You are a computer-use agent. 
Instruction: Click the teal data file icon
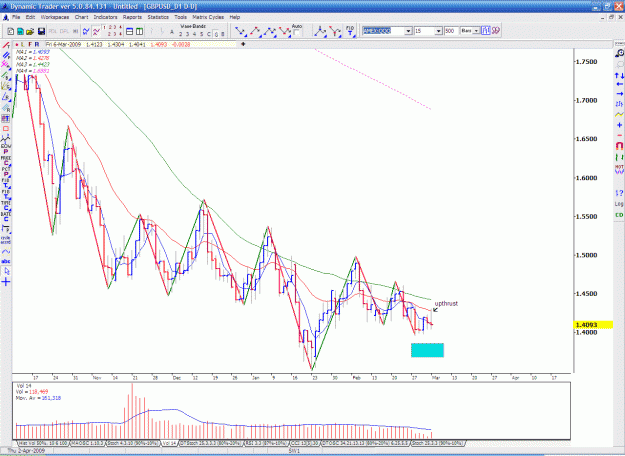pos(20,31)
